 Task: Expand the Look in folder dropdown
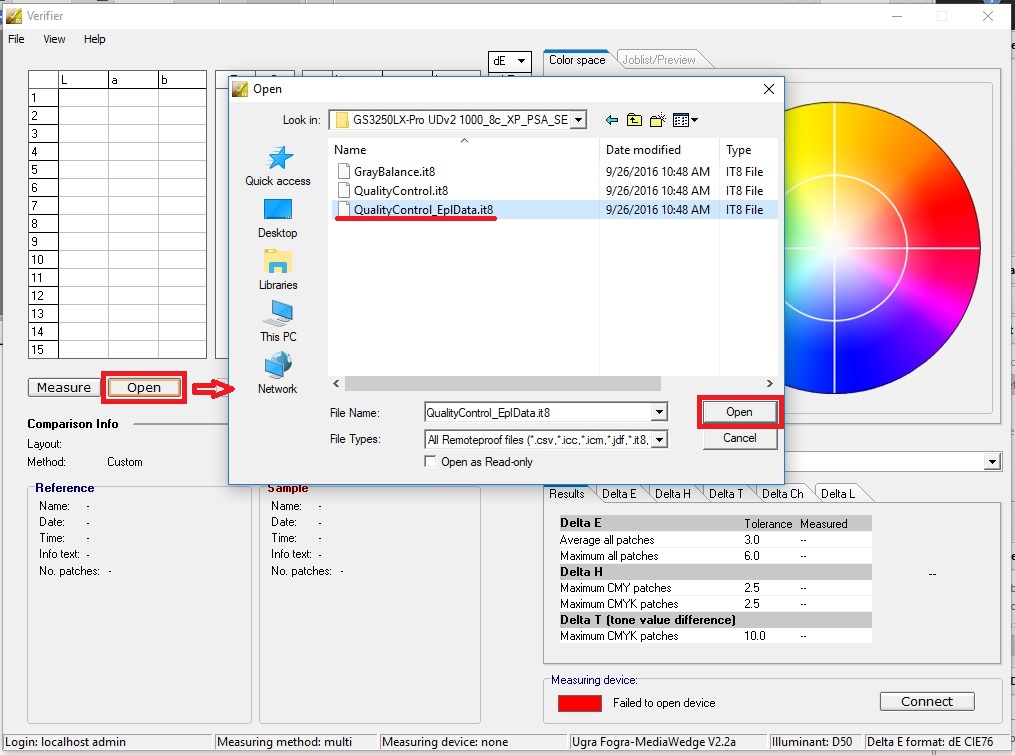(x=579, y=120)
